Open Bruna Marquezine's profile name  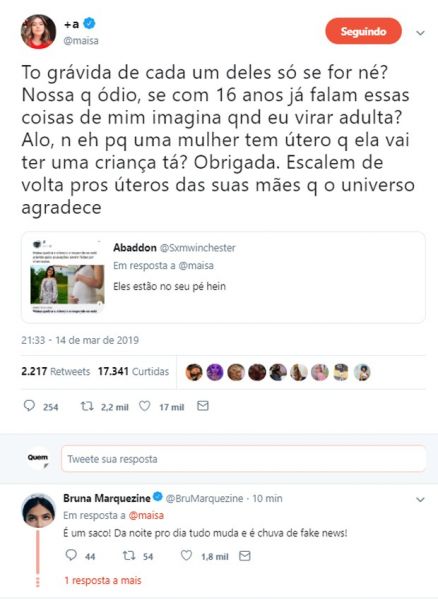coord(107,498)
